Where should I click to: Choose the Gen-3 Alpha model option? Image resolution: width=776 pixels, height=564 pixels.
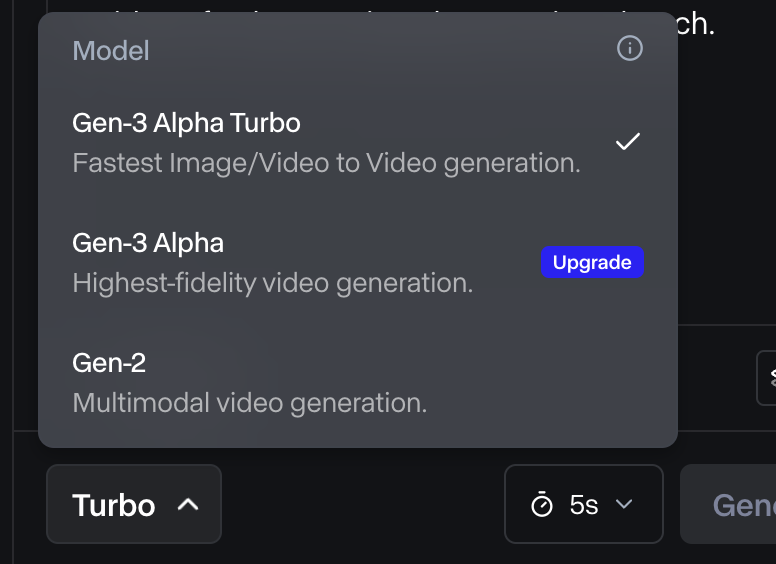(357, 262)
